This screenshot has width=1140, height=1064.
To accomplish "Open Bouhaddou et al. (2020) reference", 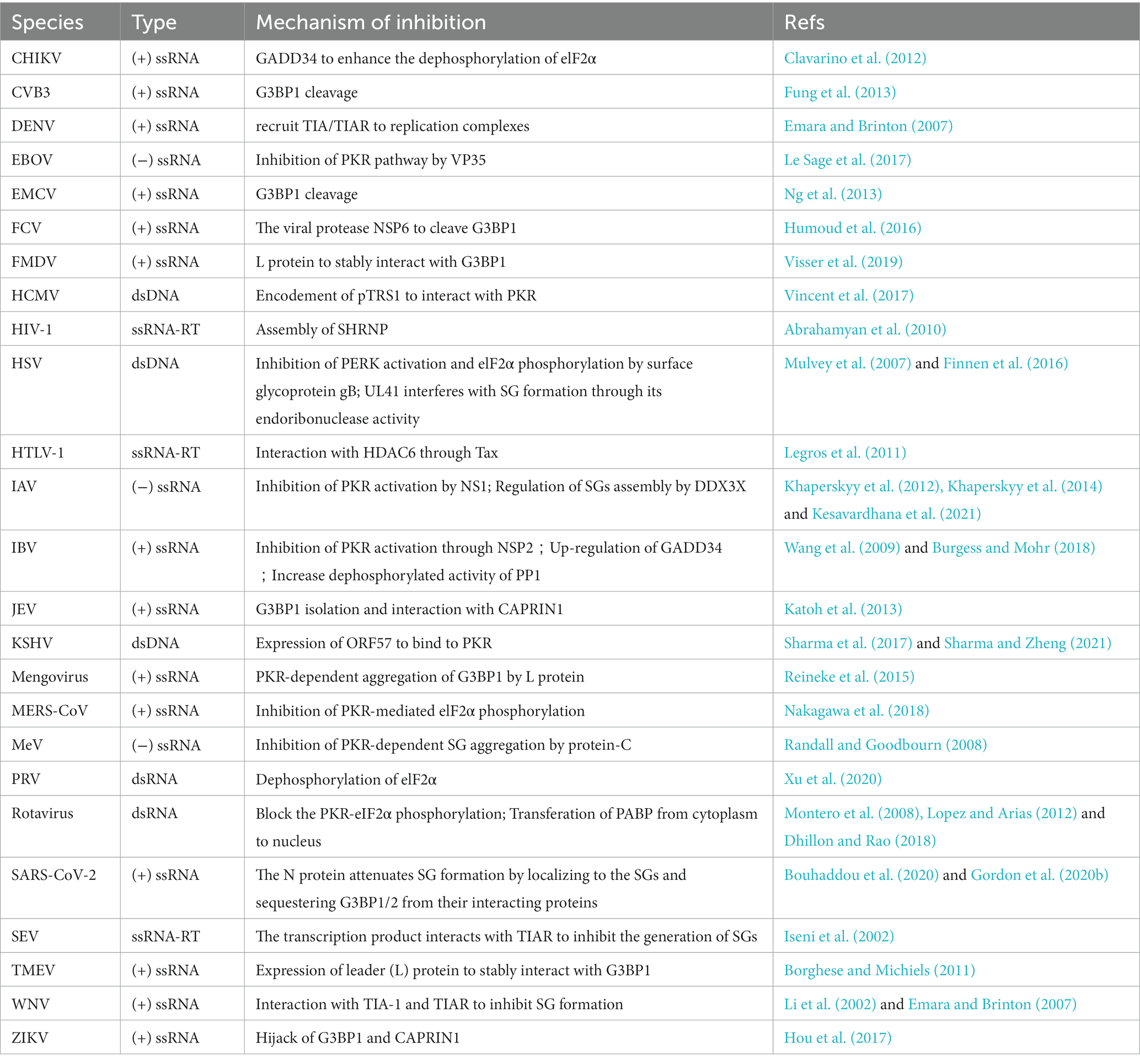I will click(x=861, y=875).
